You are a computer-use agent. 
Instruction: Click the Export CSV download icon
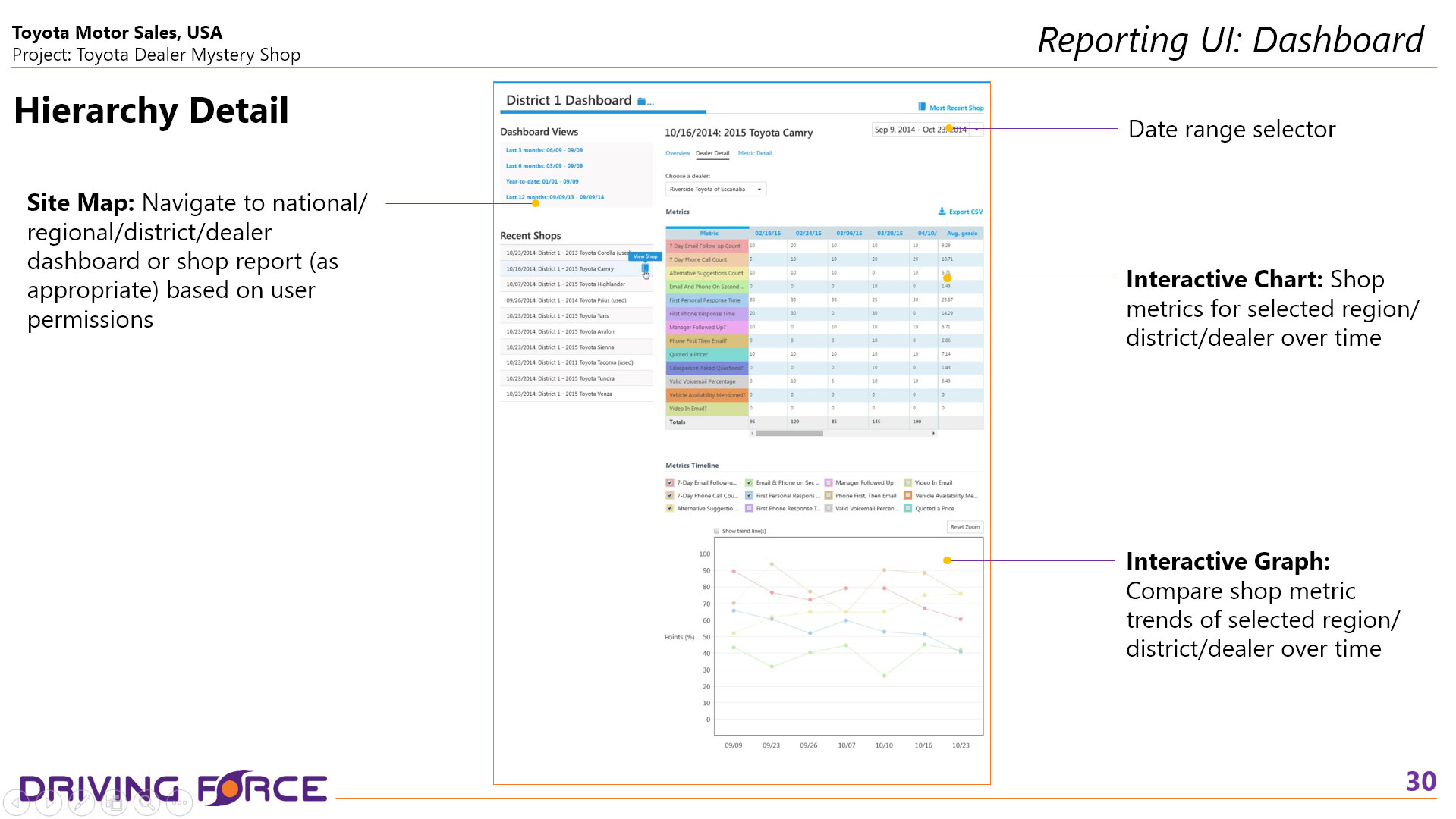pyautogui.click(x=942, y=212)
